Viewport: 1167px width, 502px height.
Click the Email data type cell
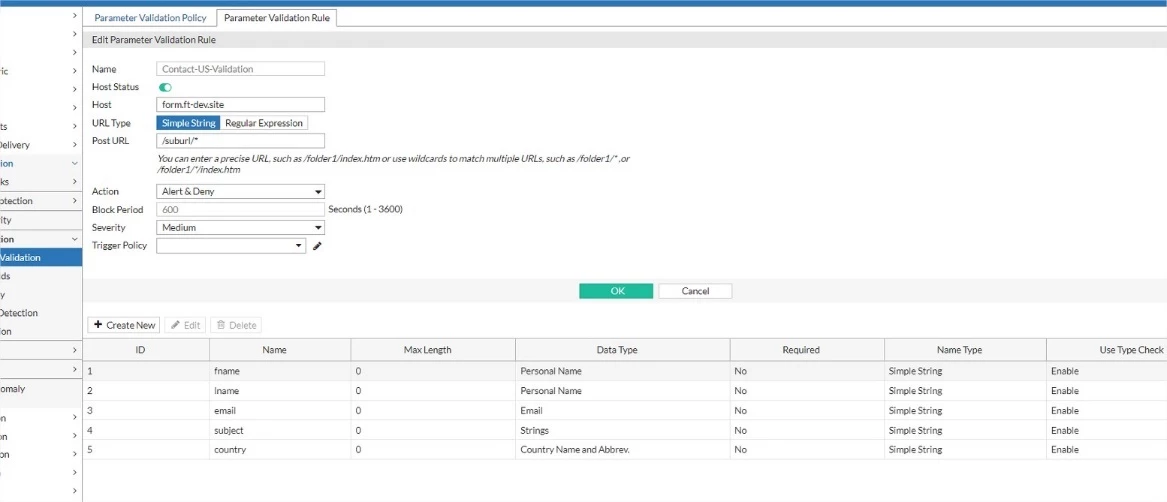click(622, 411)
